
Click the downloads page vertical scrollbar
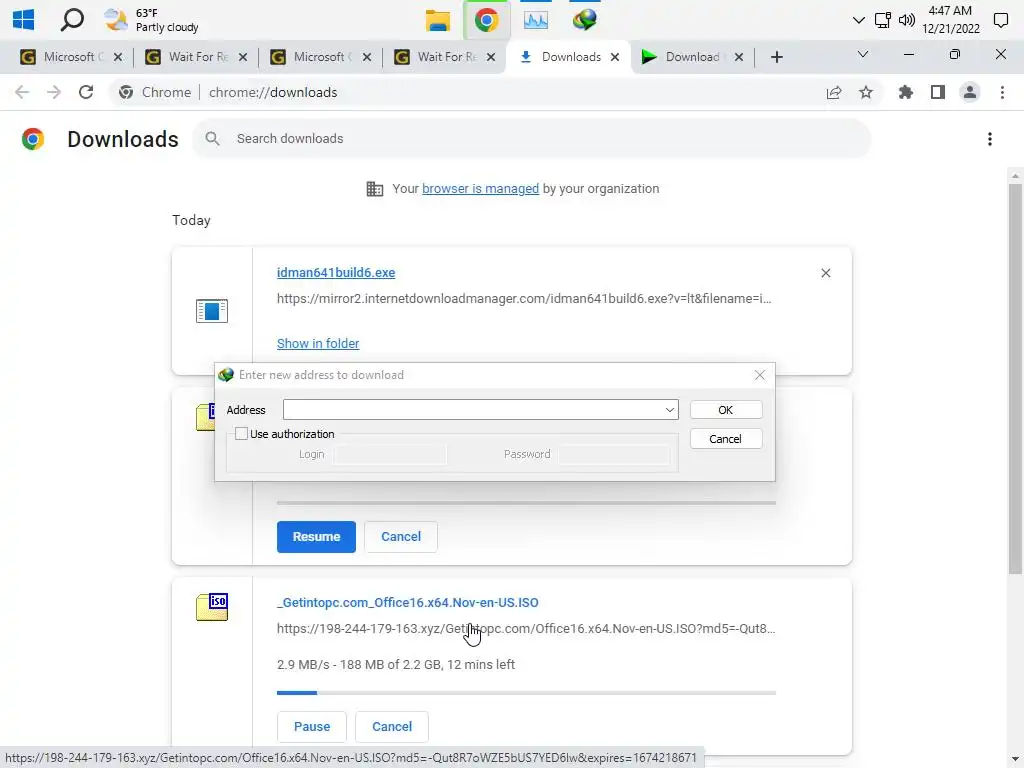[x=1015, y=379]
